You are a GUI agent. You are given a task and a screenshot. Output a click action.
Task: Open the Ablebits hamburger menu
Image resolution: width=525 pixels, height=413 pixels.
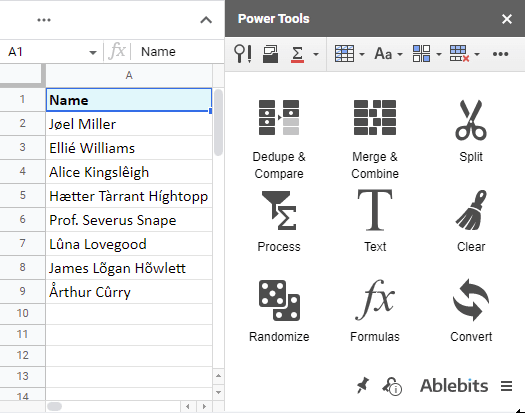click(507, 386)
